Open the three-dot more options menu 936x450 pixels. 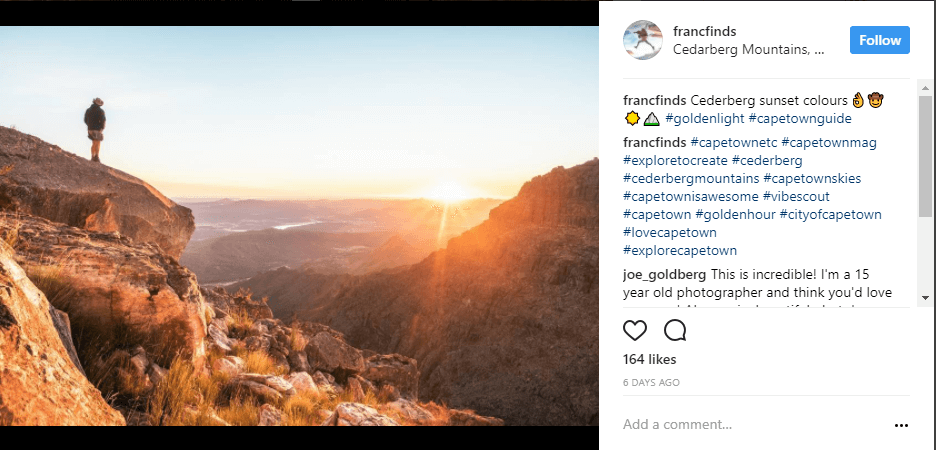coord(901,426)
